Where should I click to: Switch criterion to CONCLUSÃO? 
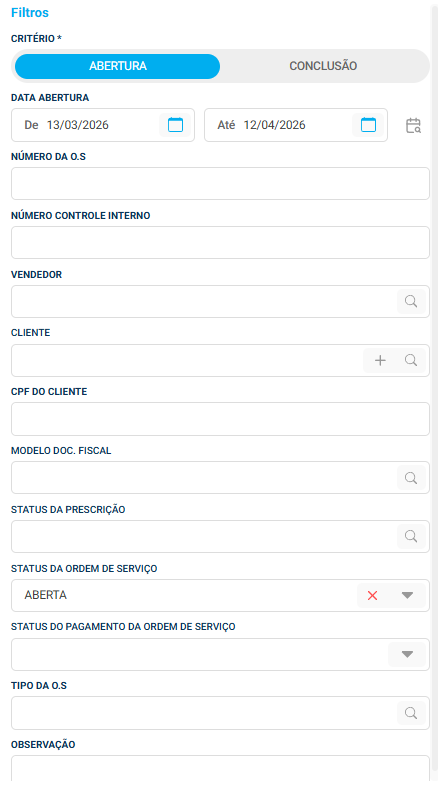click(323, 66)
